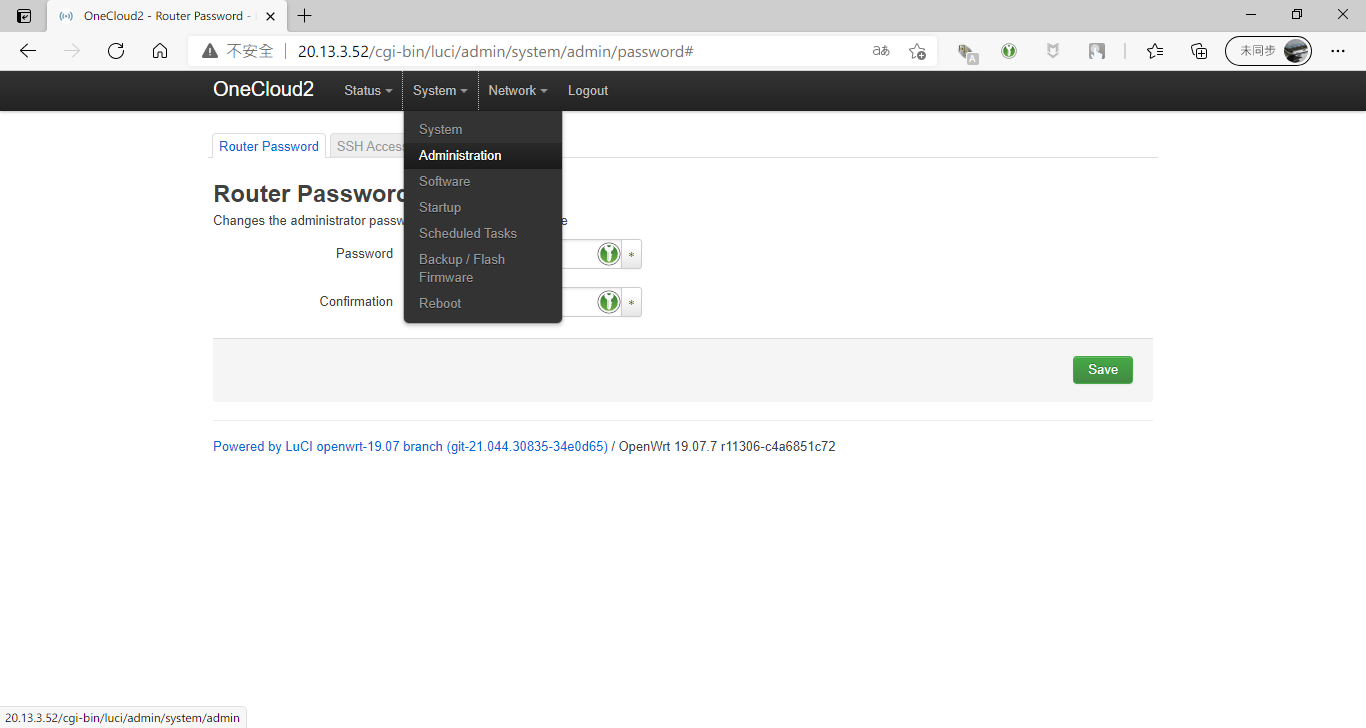Click the browser home icon

tap(160, 51)
